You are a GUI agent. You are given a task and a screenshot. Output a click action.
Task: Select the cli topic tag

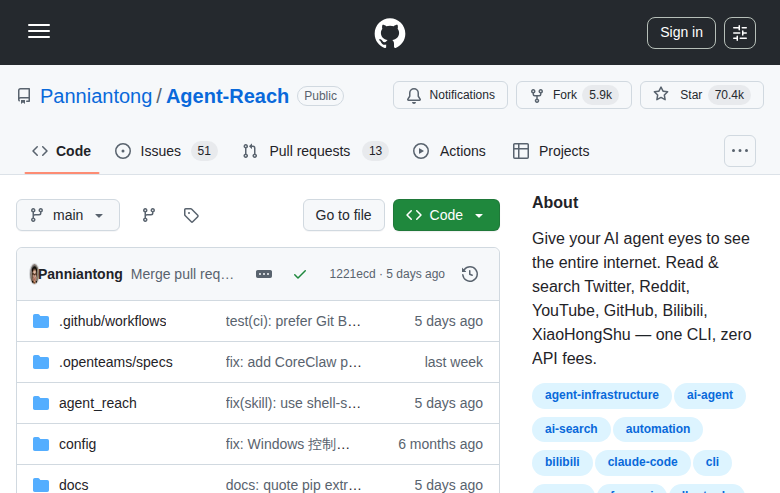point(712,463)
